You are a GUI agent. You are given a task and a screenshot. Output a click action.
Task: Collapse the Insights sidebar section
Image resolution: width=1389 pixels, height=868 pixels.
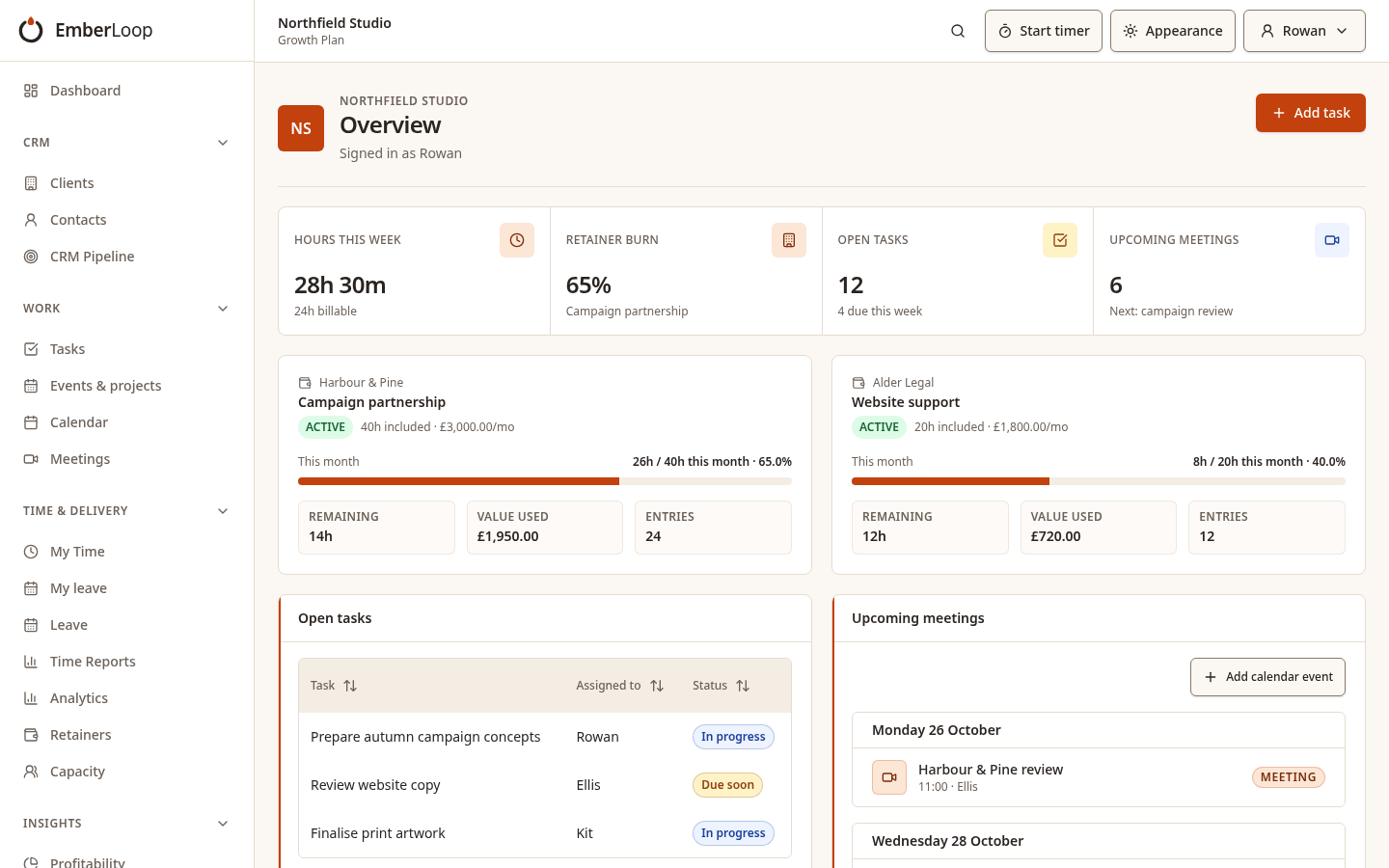coord(223,824)
